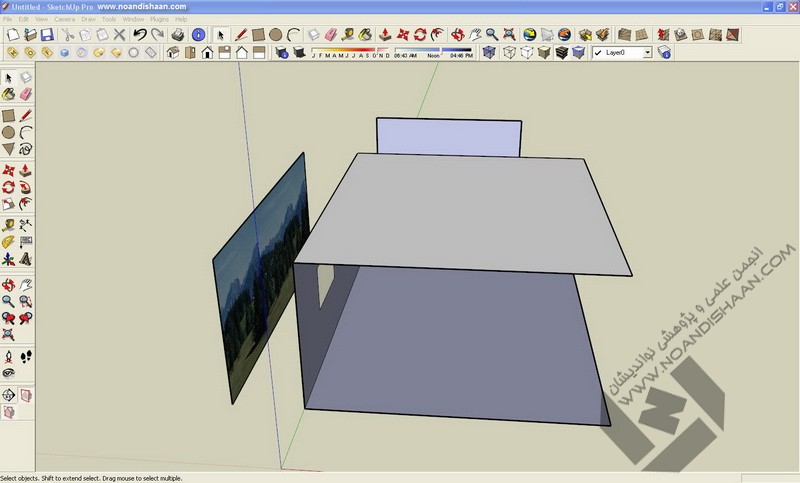
Task: Open the Layer0 dropdown list
Action: pos(647,52)
